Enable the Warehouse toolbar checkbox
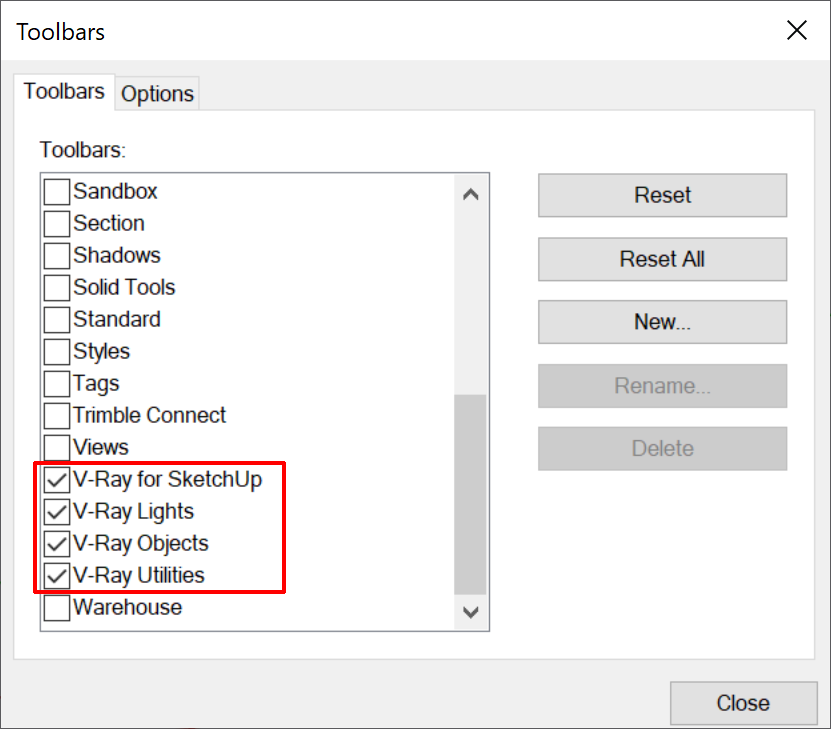831x729 pixels. pos(57,608)
